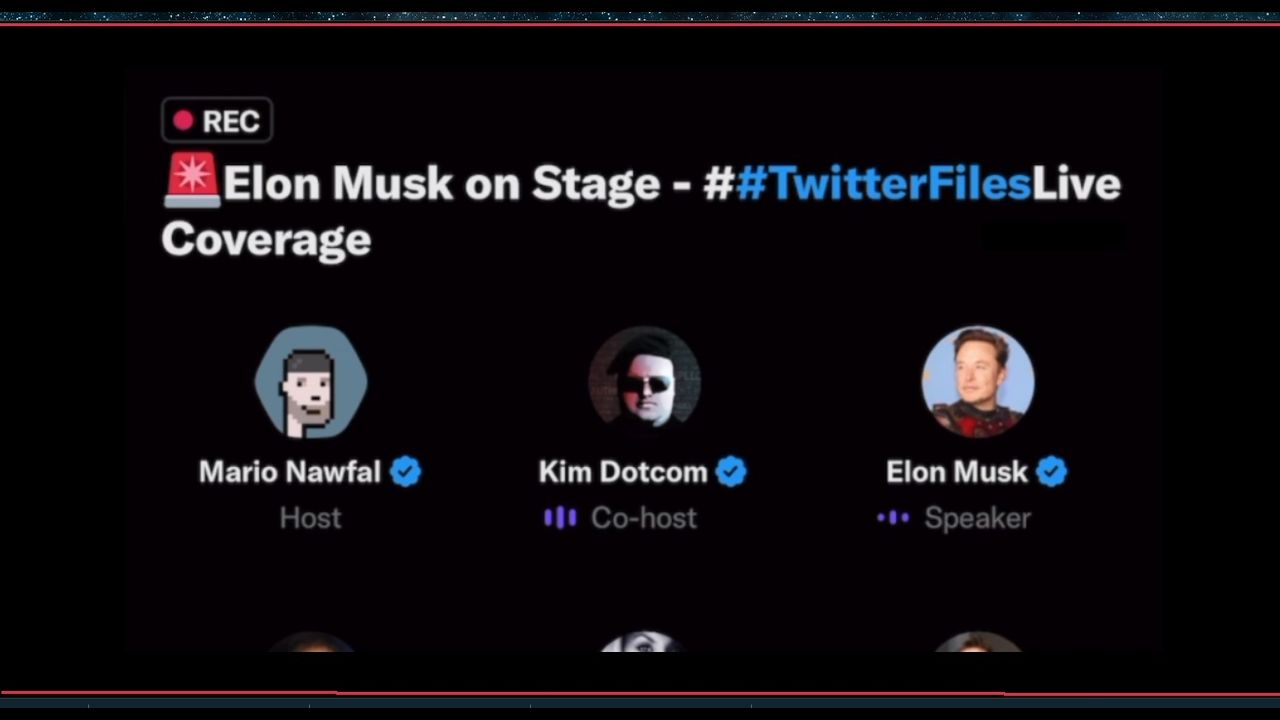Click the Elon Musk name label
The height and width of the screenshot is (720, 1280).
point(957,471)
